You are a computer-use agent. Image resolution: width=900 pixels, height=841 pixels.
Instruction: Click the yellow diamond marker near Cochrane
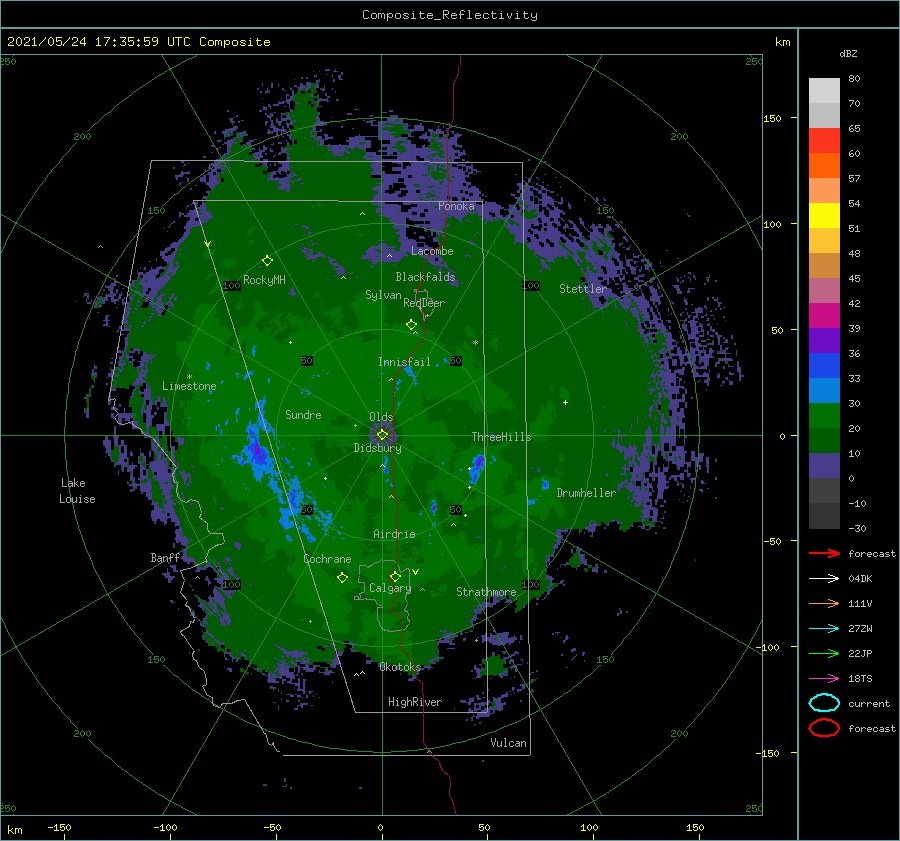342,578
